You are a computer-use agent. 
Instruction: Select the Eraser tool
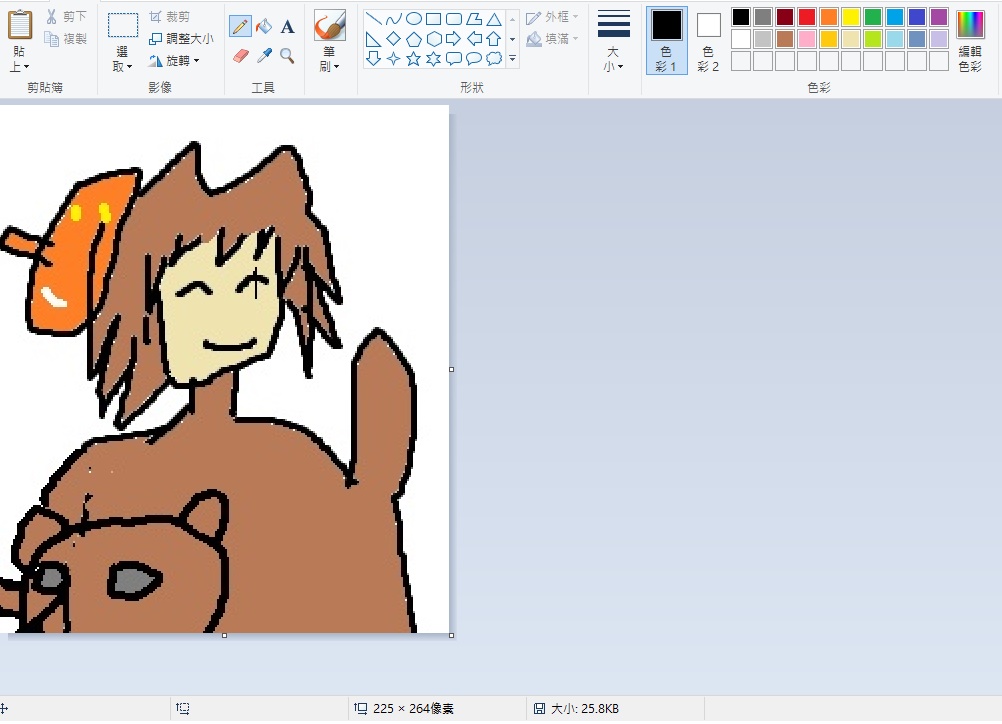point(240,56)
